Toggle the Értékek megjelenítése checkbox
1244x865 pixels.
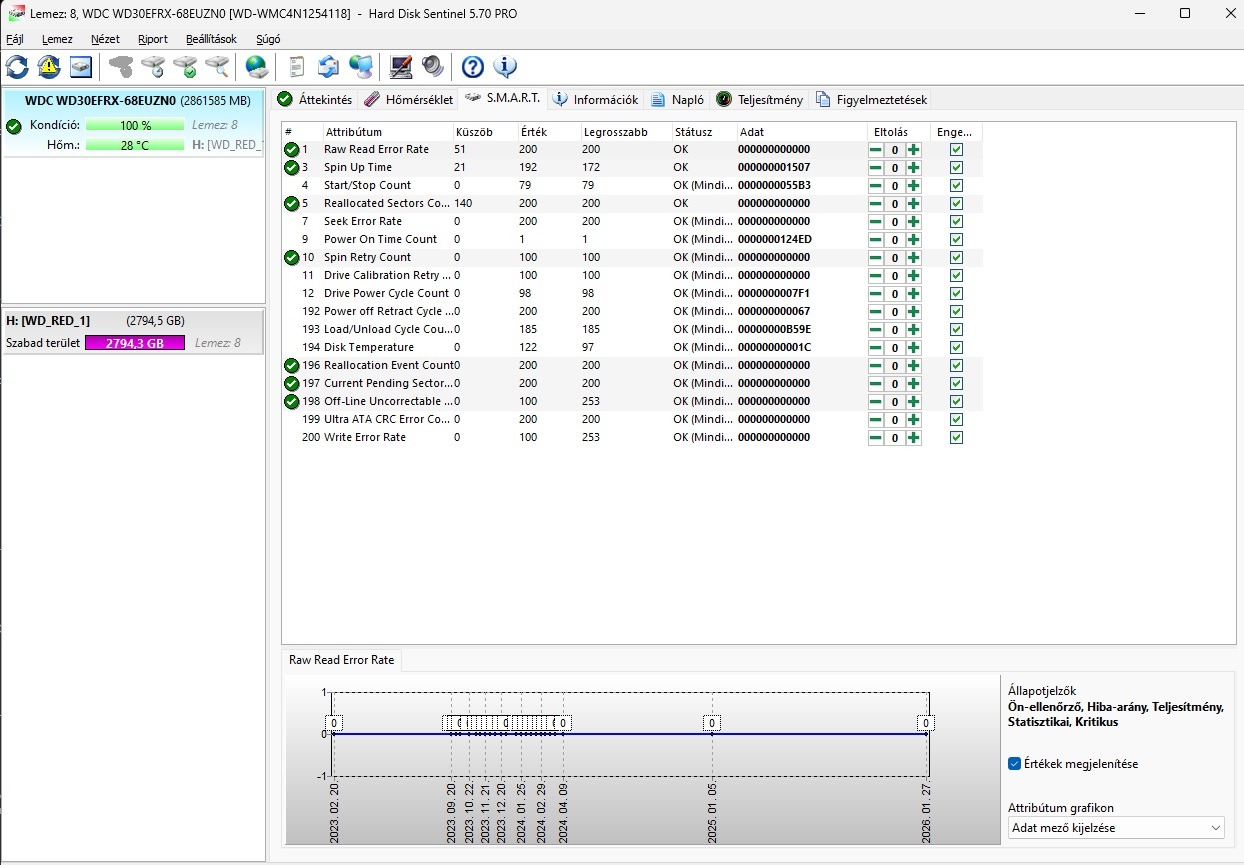click(x=1015, y=764)
